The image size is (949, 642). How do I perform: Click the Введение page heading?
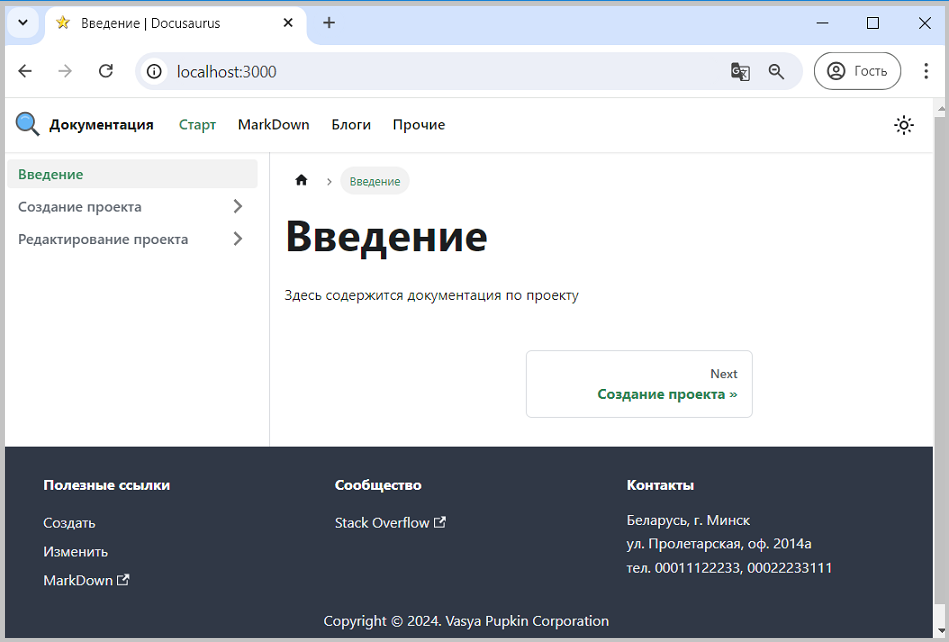386,237
